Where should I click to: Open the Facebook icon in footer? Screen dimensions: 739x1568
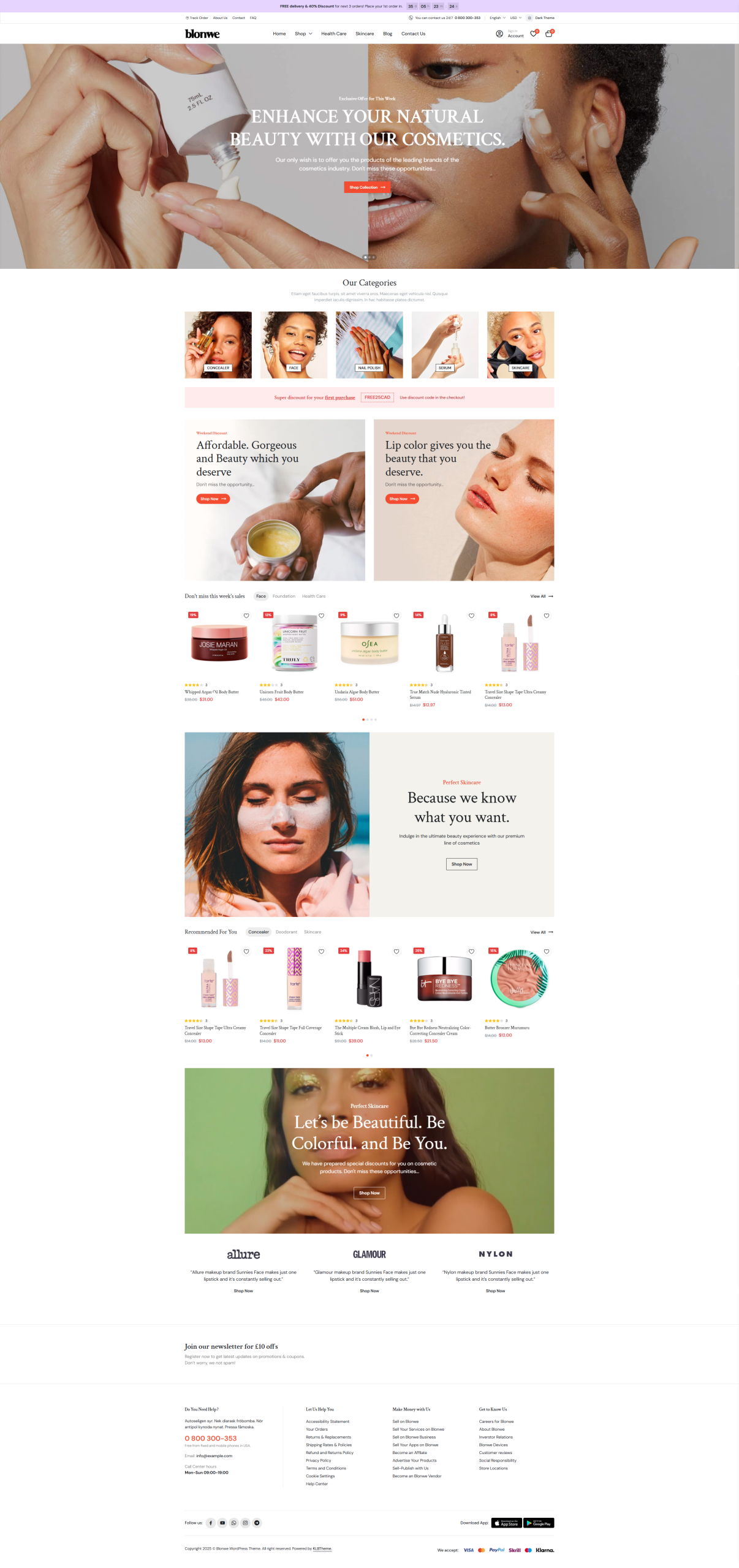click(211, 1522)
